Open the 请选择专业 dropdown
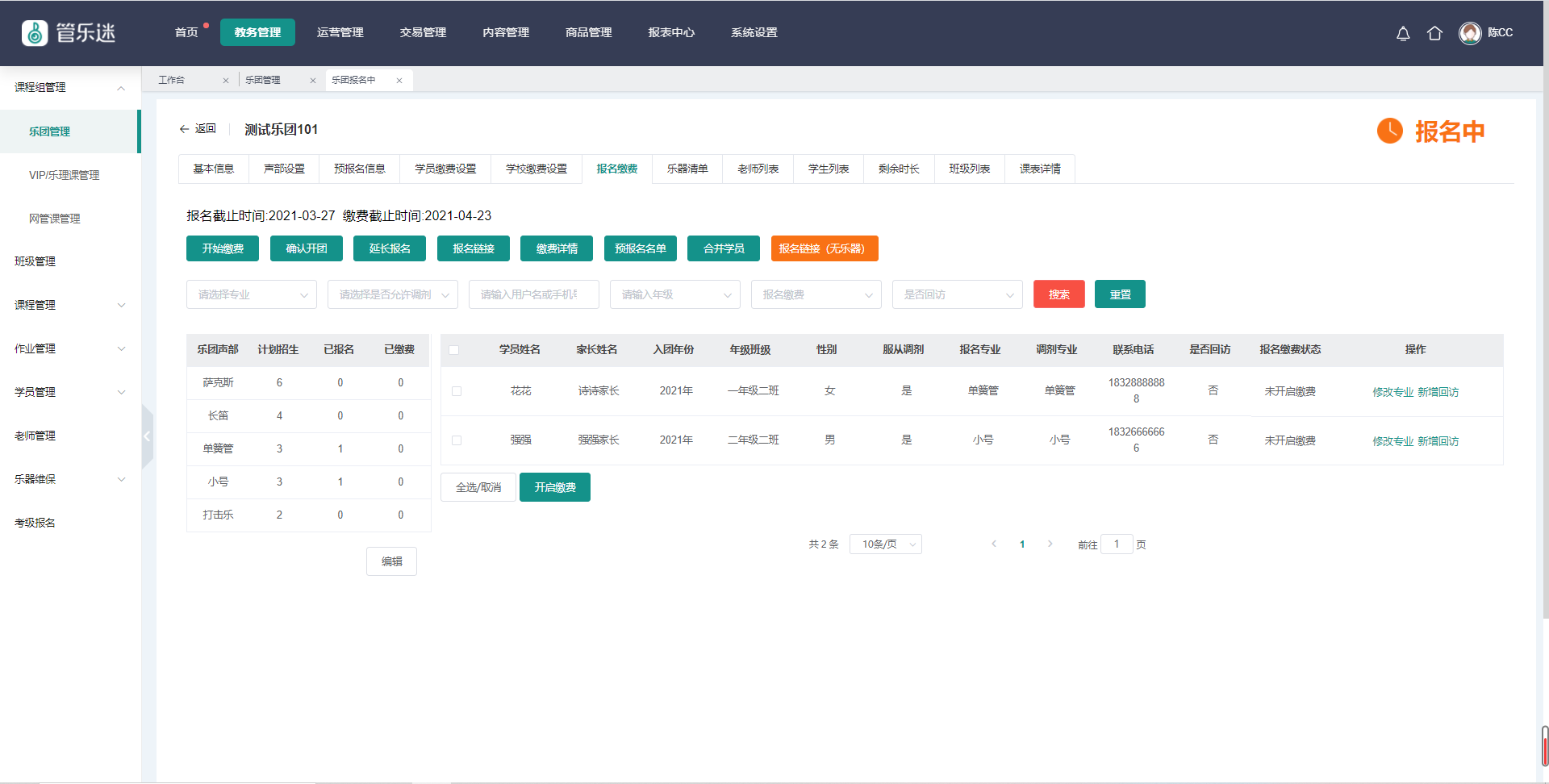 [x=251, y=294]
